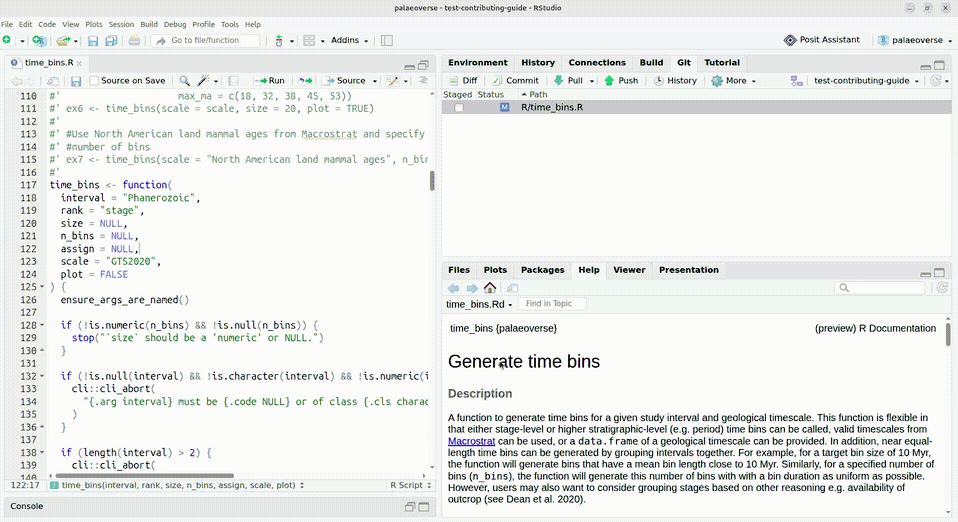The width and height of the screenshot is (958, 522).
Task: Click the editor vertical scrollbar thumb
Action: coord(432,181)
